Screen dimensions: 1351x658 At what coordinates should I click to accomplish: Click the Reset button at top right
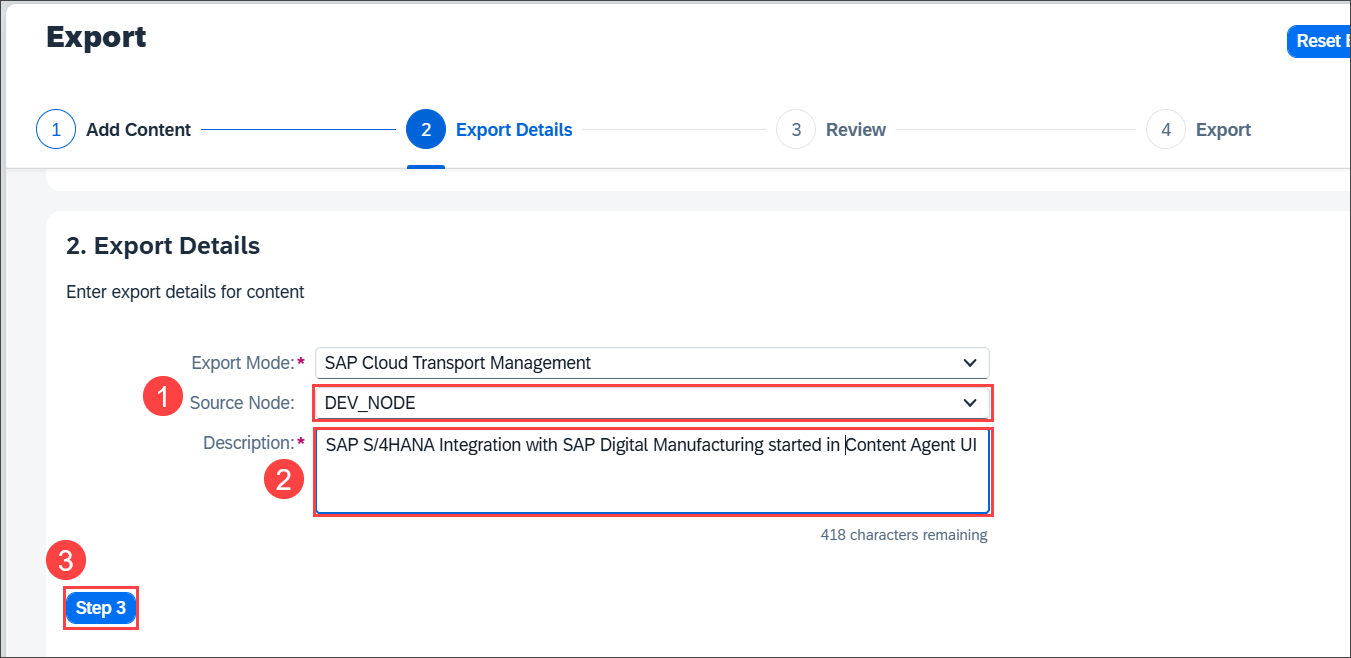pos(1318,41)
